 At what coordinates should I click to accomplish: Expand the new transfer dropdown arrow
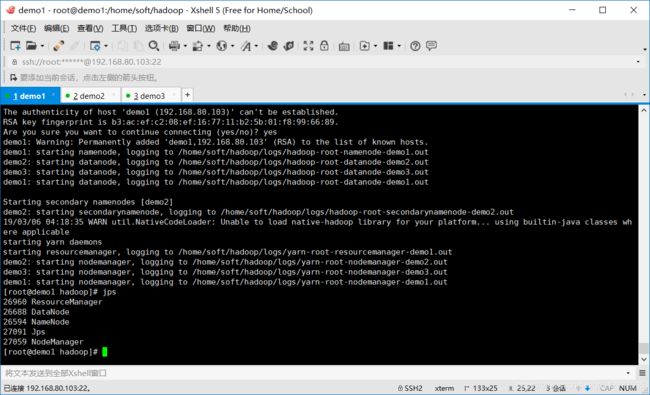(x=376, y=46)
